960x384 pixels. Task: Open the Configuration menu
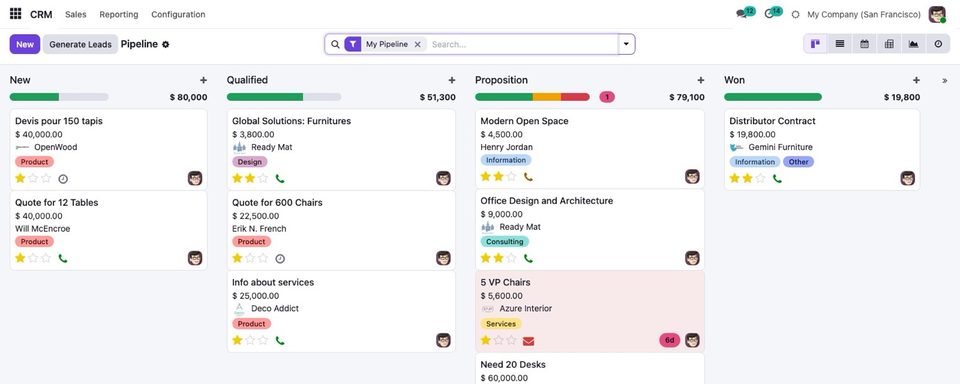[x=178, y=14]
